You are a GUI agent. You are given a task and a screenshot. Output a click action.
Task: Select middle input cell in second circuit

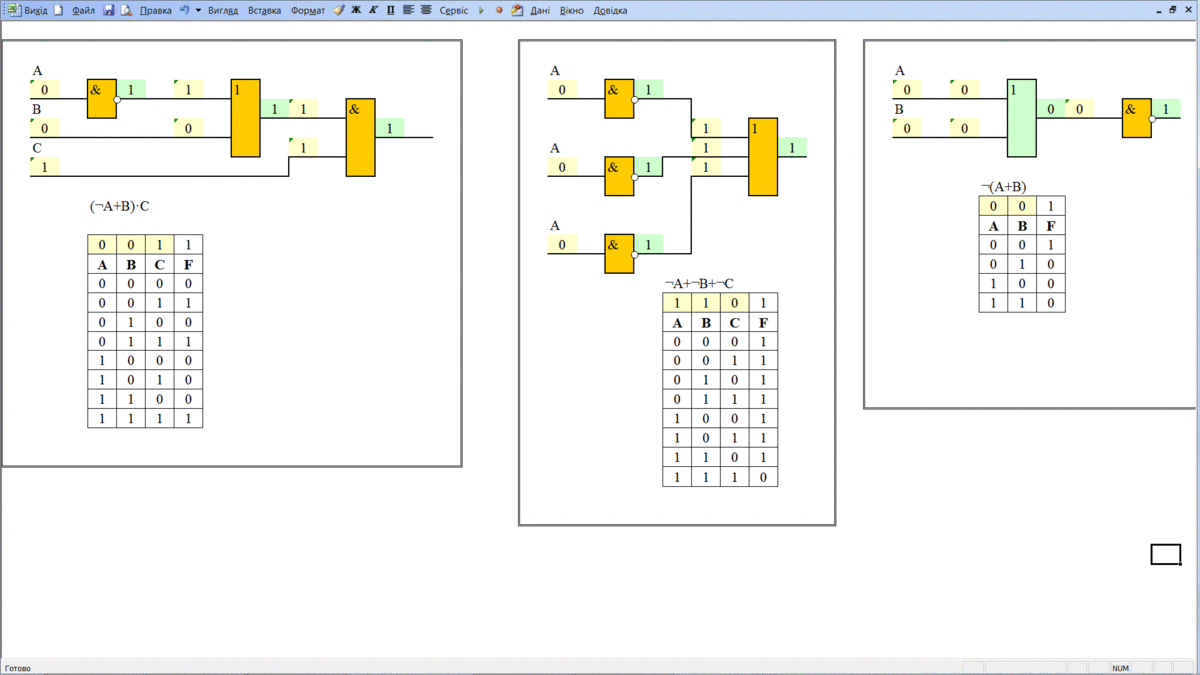pyautogui.click(x=562, y=167)
